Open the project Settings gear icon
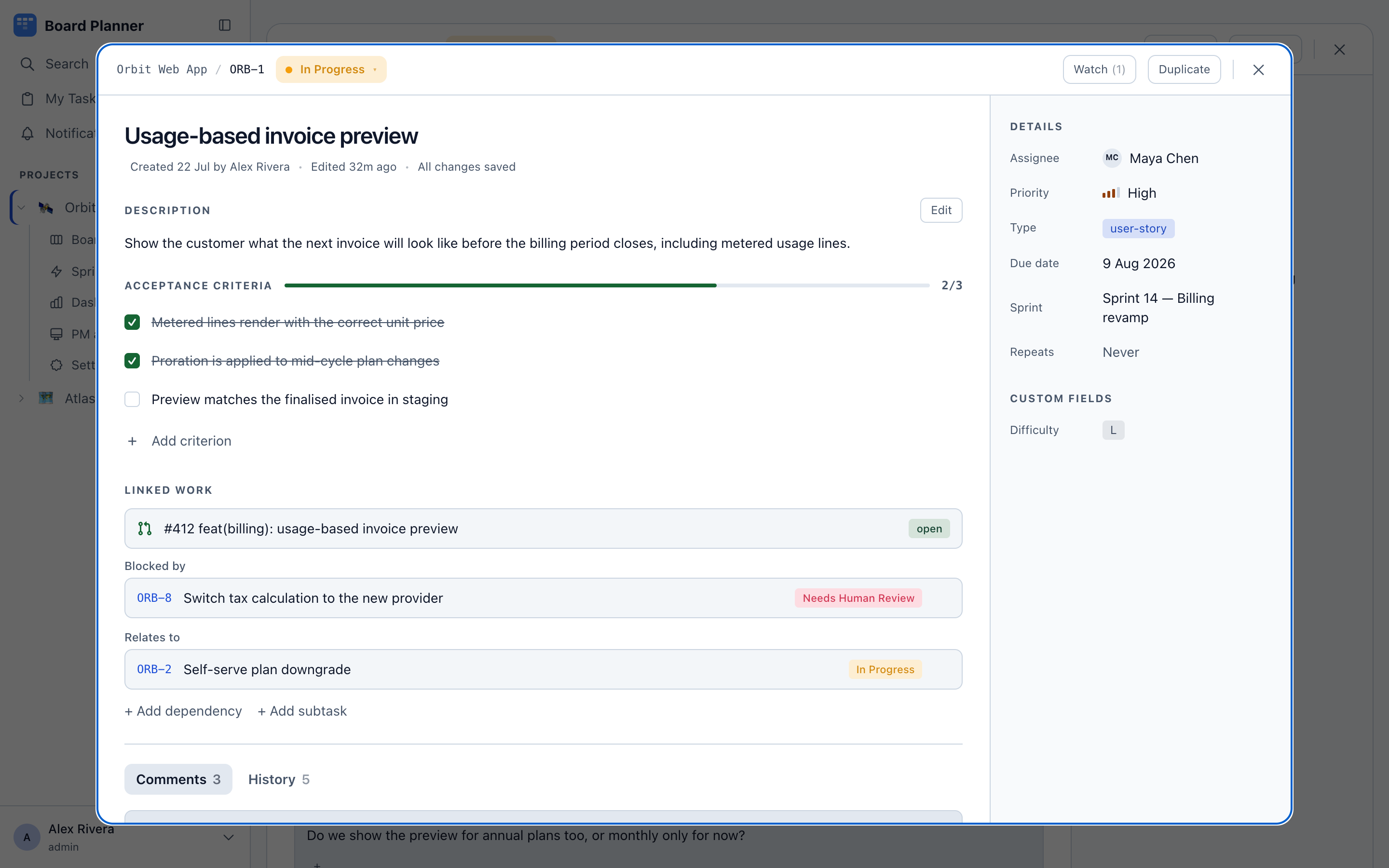 click(56, 365)
